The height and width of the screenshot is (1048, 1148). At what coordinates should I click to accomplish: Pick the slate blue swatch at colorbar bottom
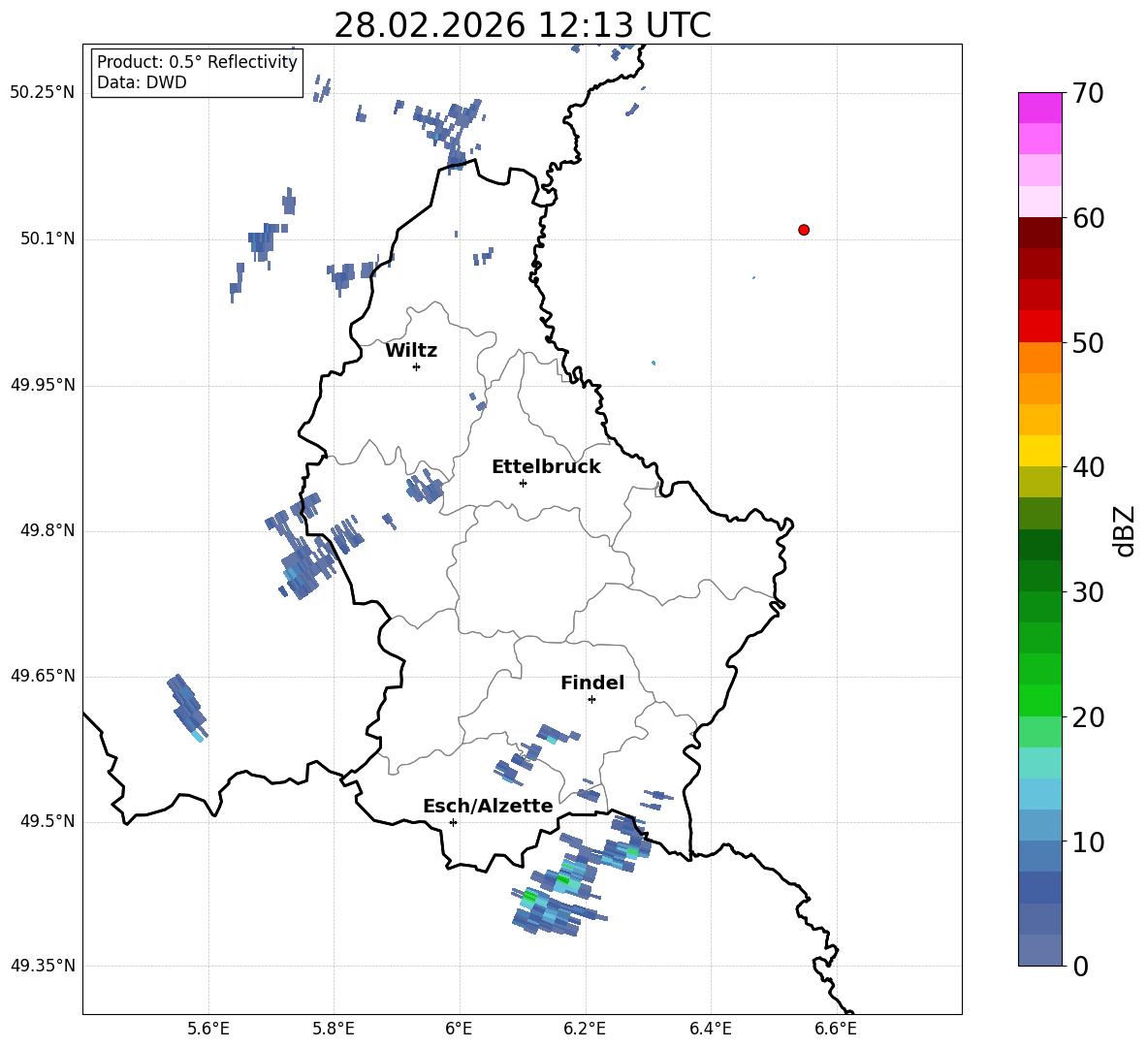1039,951
